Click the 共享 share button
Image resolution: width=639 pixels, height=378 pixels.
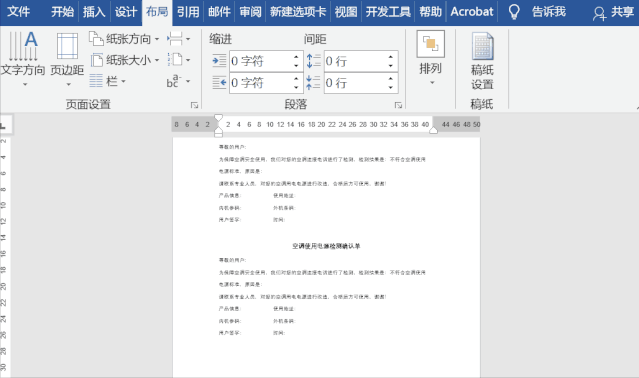[614, 13]
